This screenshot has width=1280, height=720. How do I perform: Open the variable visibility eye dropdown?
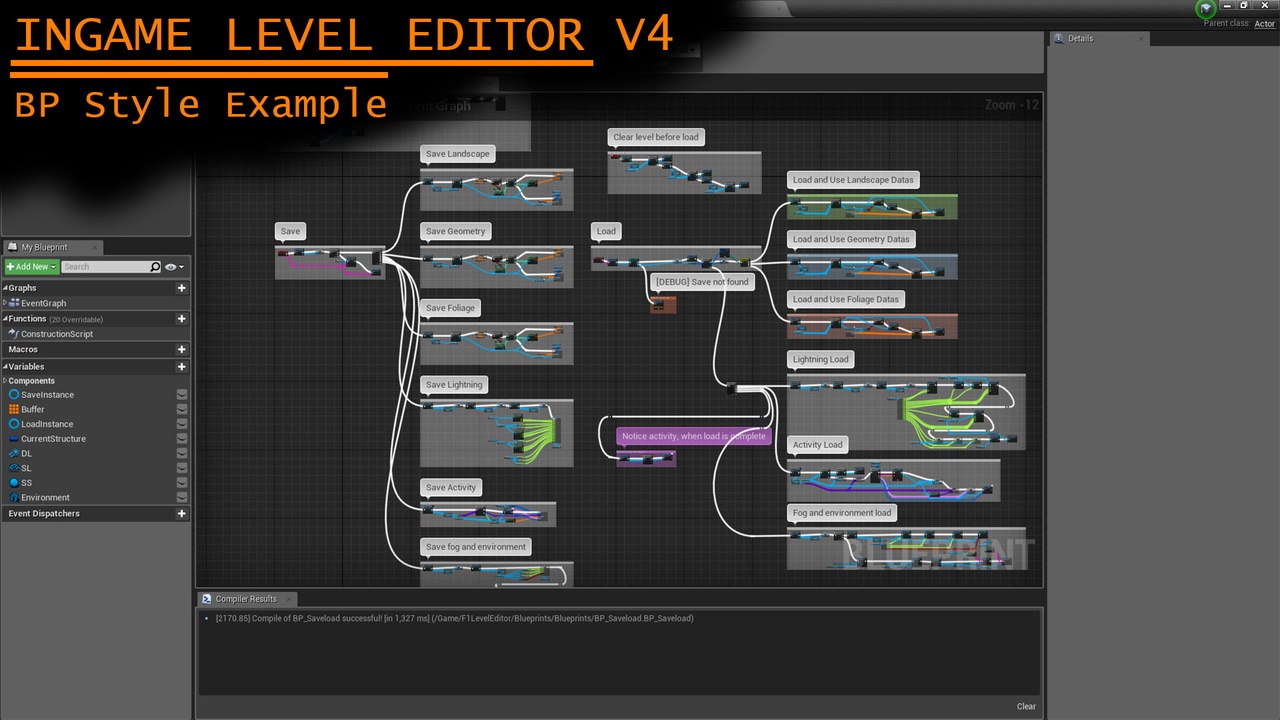coord(172,267)
